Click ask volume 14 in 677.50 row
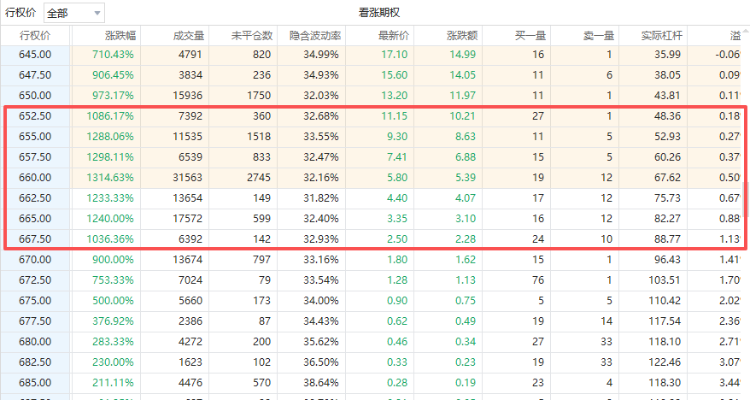Viewport: 750px width, 400px height. point(607,322)
